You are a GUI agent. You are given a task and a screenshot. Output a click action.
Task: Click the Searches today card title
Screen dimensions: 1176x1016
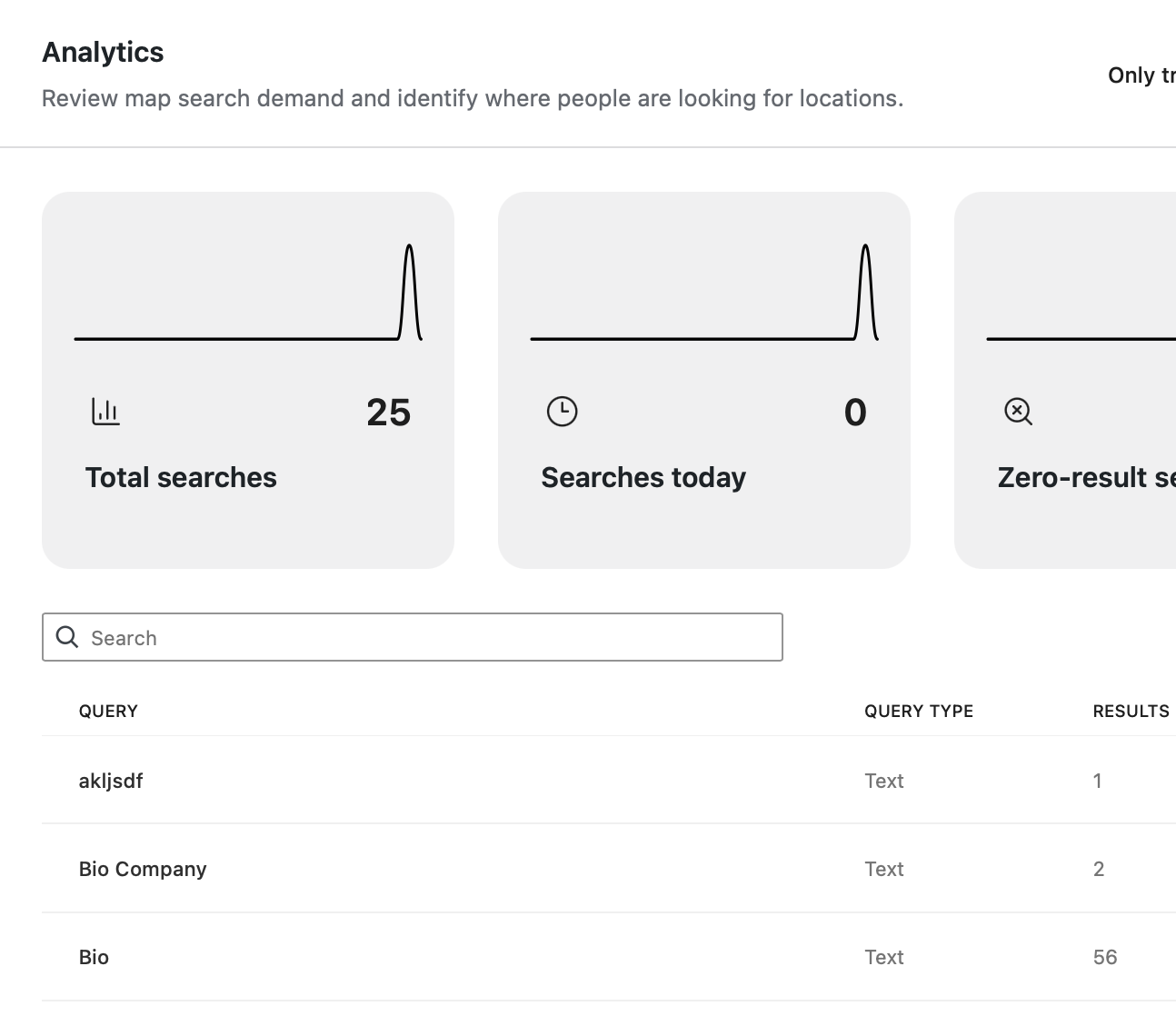tap(643, 477)
